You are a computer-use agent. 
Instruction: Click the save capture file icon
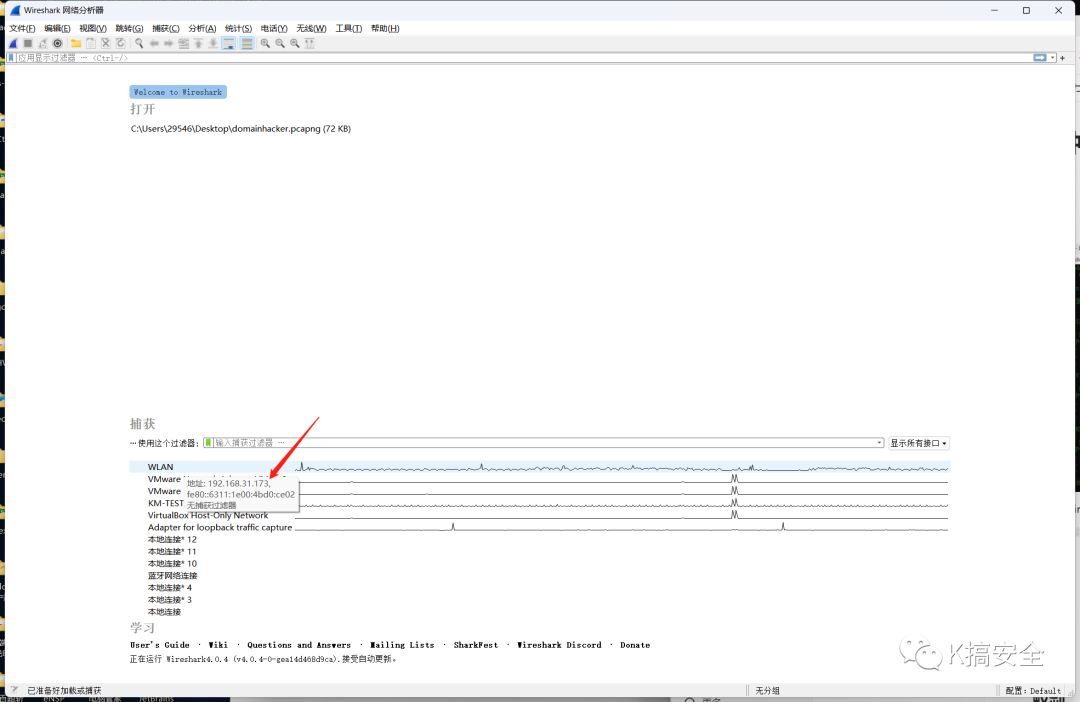coord(91,43)
